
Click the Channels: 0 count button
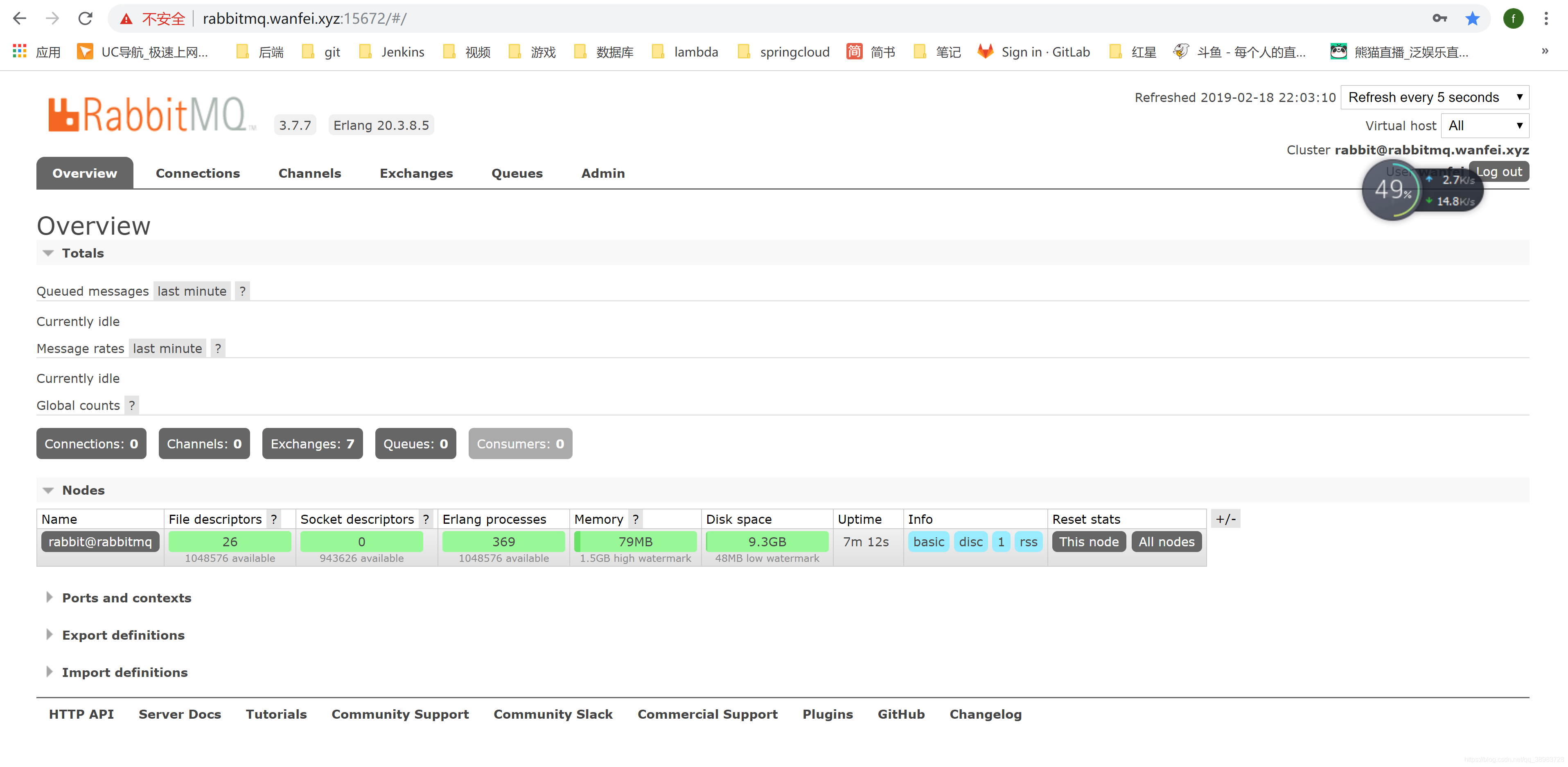pyautogui.click(x=204, y=443)
